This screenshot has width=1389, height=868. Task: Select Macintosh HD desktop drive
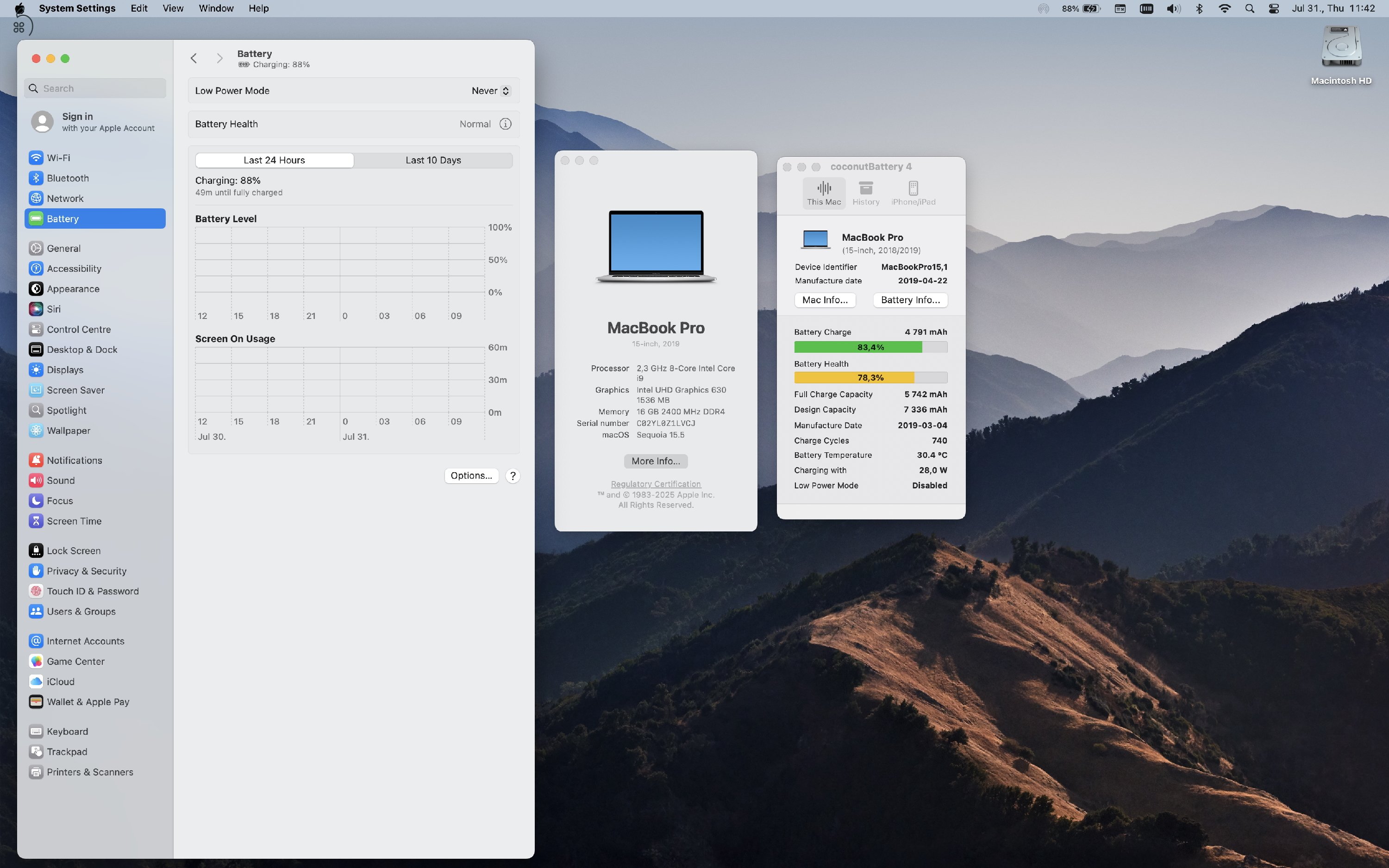1341,56
